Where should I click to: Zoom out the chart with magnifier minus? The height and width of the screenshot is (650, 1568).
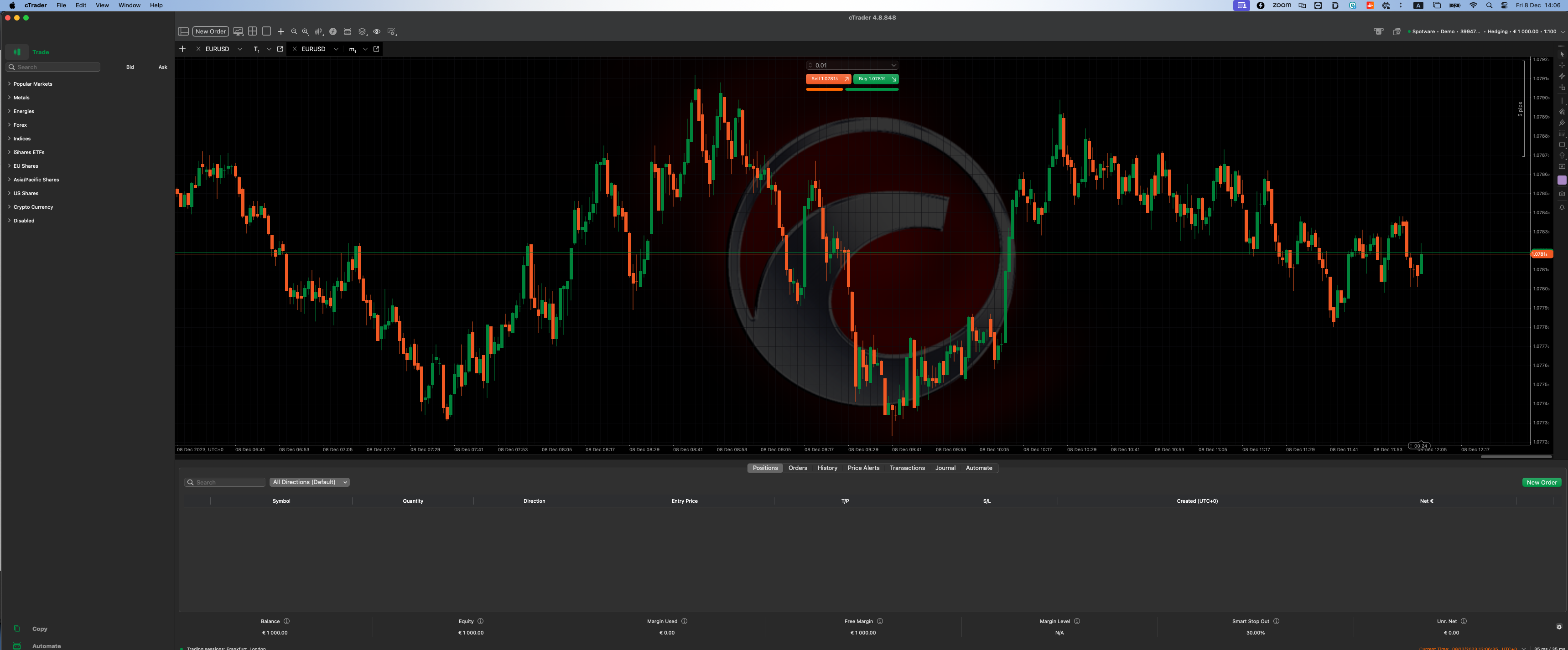pos(294,31)
